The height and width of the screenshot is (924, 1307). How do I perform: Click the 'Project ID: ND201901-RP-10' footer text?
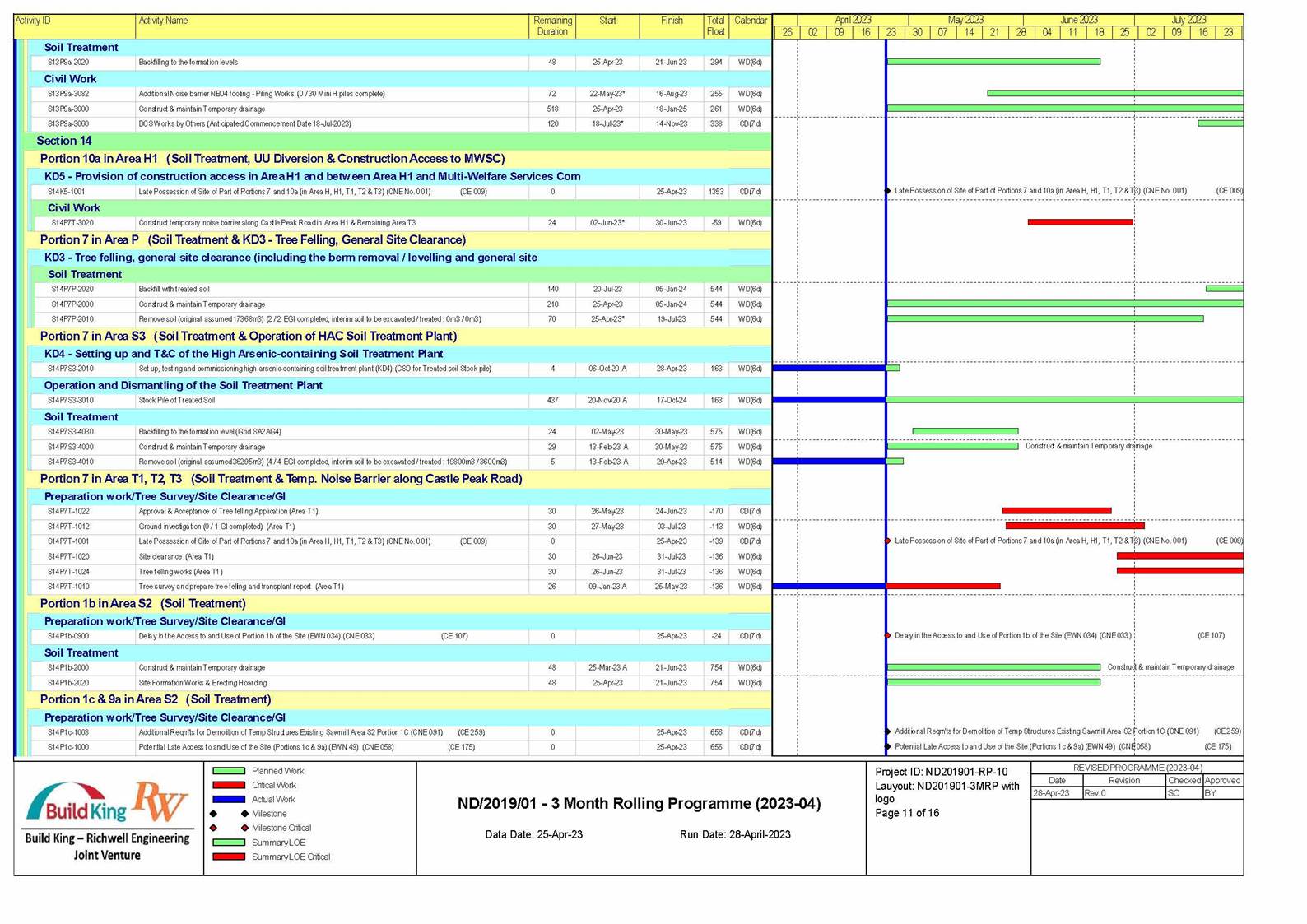(x=941, y=772)
